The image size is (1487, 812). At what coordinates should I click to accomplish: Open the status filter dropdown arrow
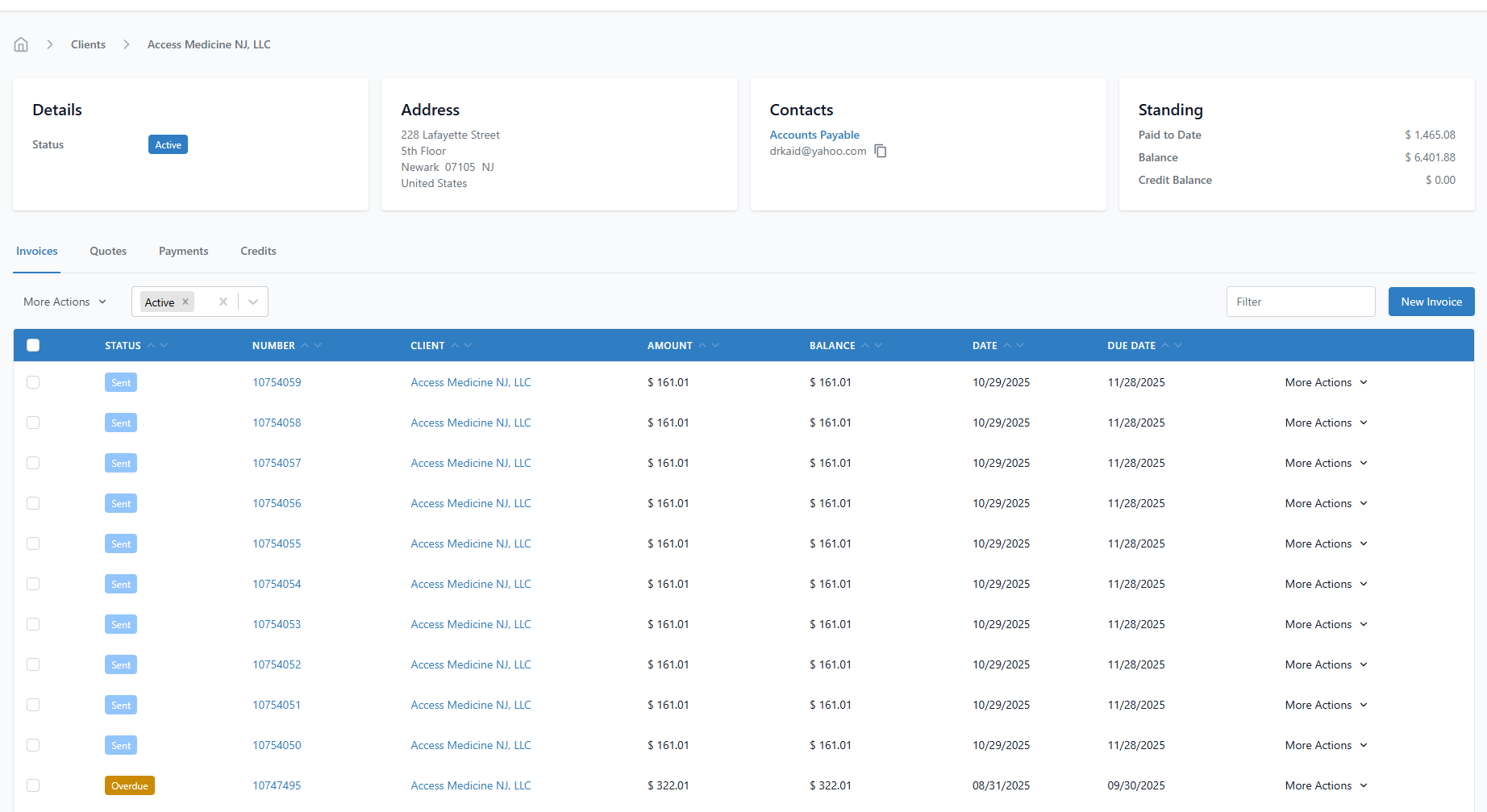click(x=253, y=302)
